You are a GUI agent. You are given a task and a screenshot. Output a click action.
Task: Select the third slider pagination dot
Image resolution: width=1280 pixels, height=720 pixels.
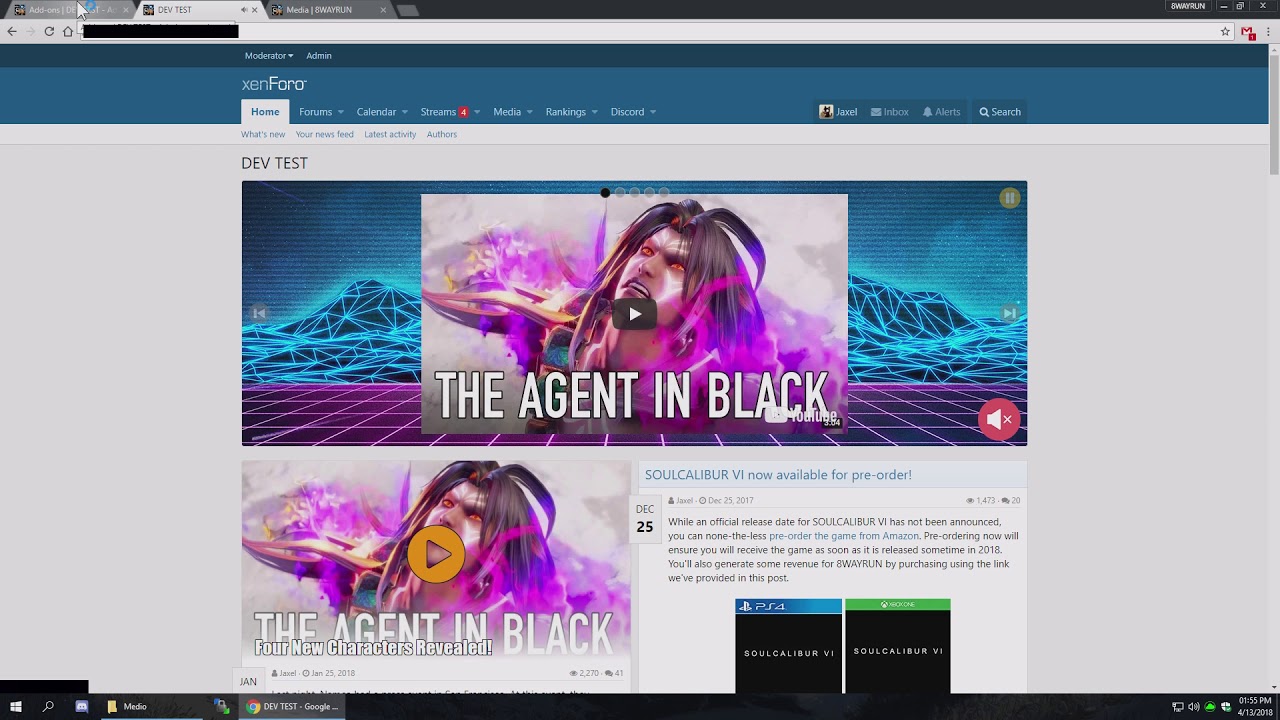(x=634, y=193)
